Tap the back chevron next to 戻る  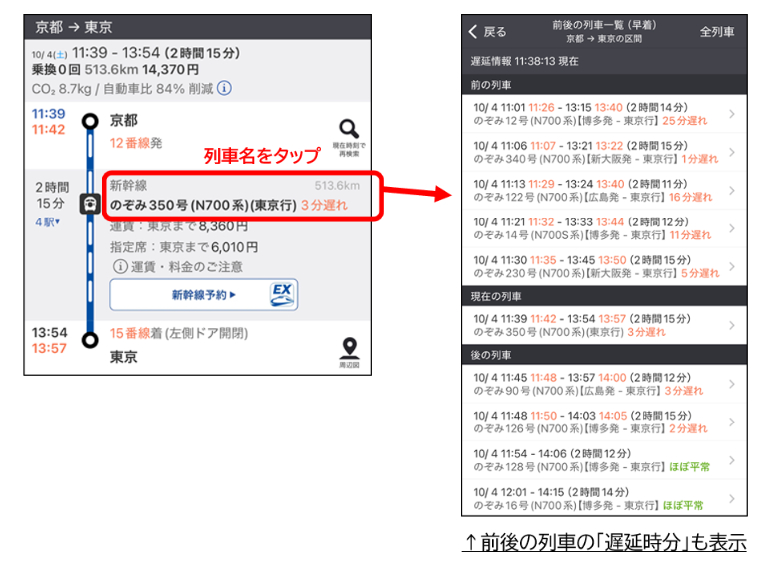(473, 32)
